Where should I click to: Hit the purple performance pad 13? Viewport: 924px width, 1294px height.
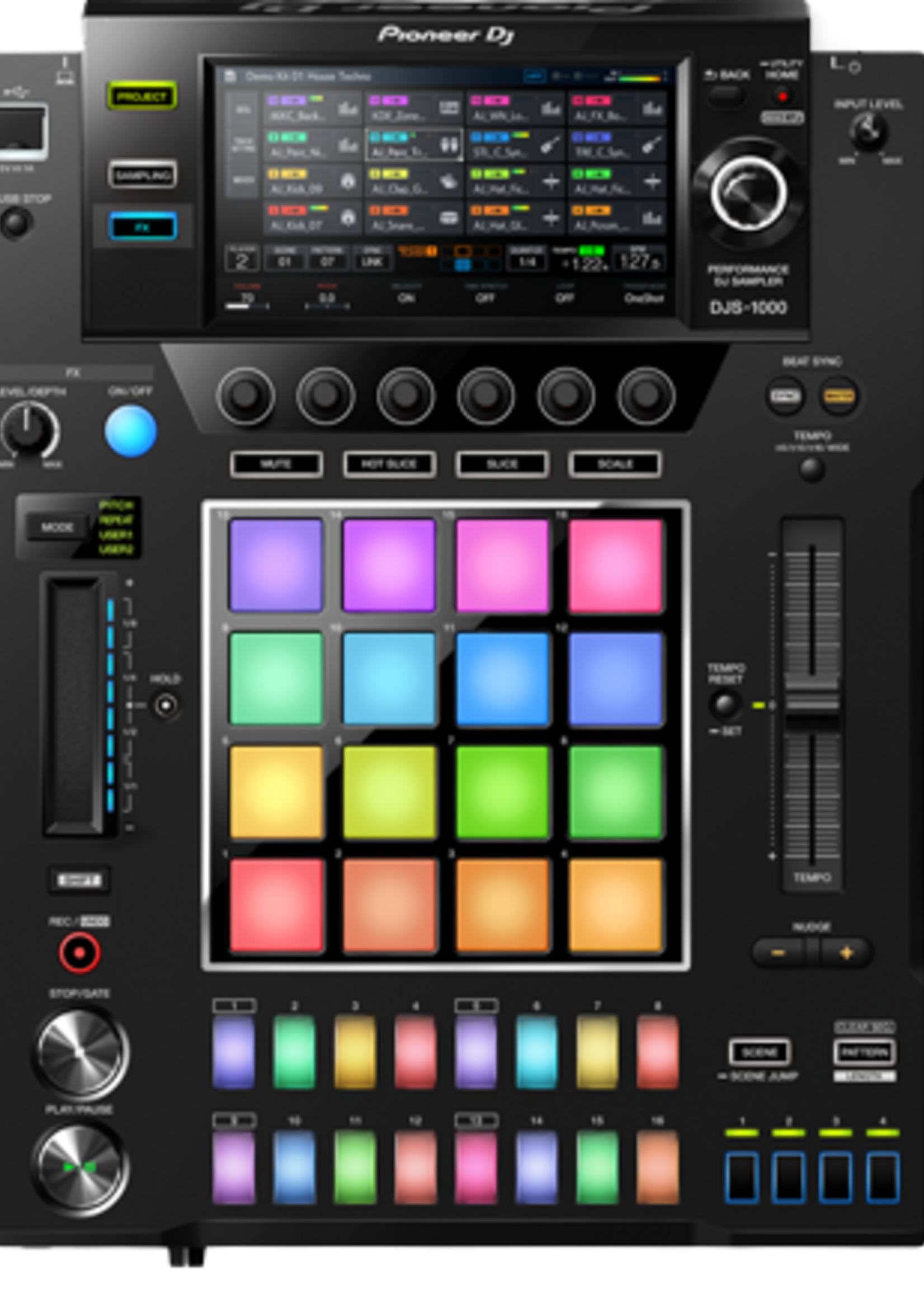pyautogui.click(x=276, y=566)
